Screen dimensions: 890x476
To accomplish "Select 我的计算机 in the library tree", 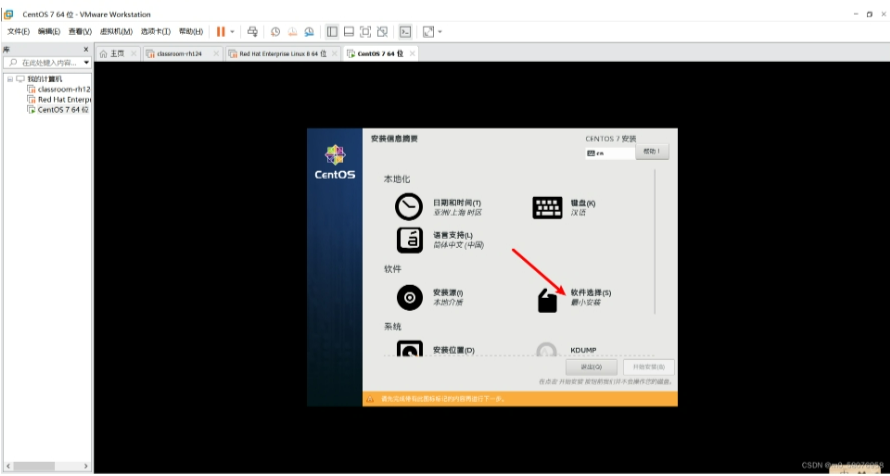I will click(x=45, y=79).
